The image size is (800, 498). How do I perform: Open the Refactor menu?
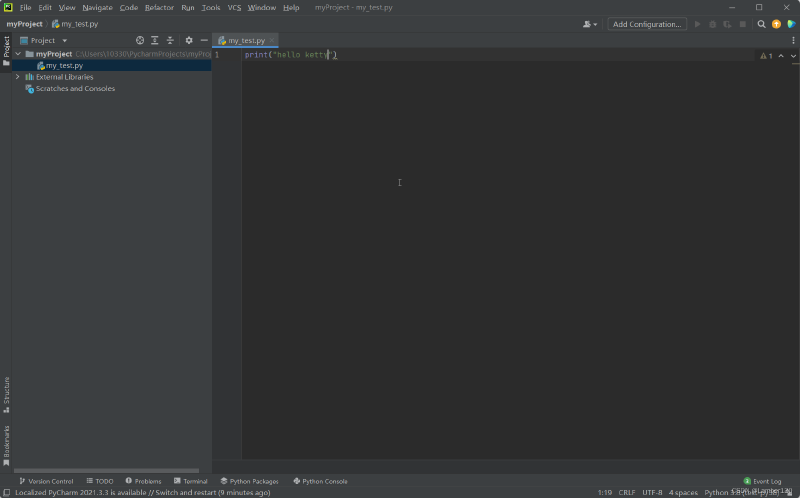click(x=159, y=8)
